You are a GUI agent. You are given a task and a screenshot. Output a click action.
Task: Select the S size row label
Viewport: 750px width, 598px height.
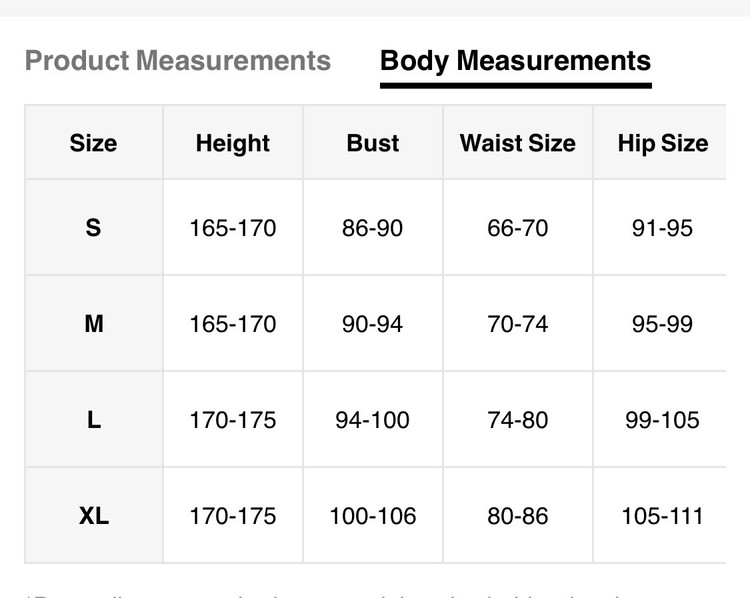pos(93,228)
